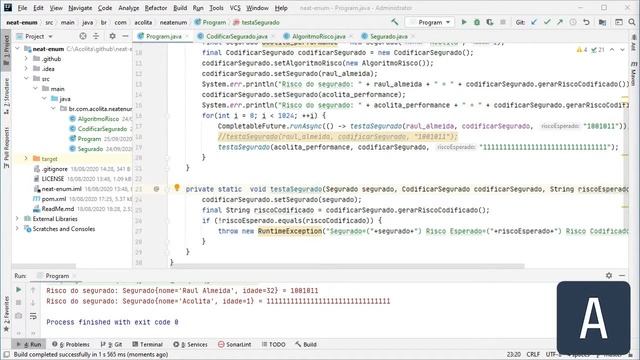The width and height of the screenshot is (640, 360).
Task: Push commits with the Git arrow icon
Action: (560, 22)
